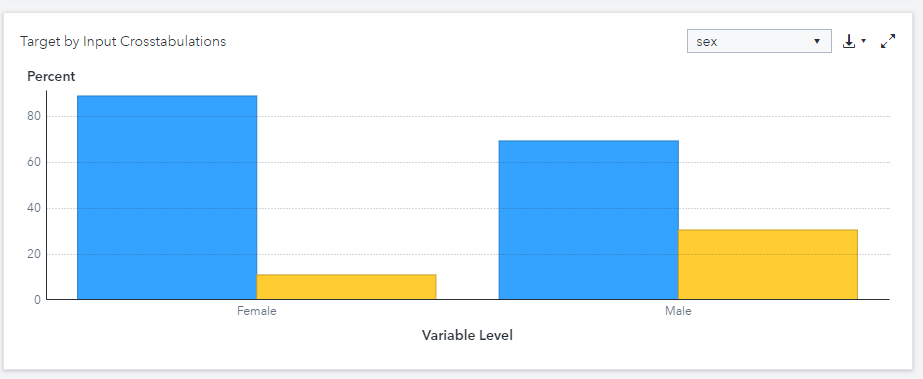Maximize the chart with the expand arrows icon
This screenshot has height=379, width=923.
[888, 41]
